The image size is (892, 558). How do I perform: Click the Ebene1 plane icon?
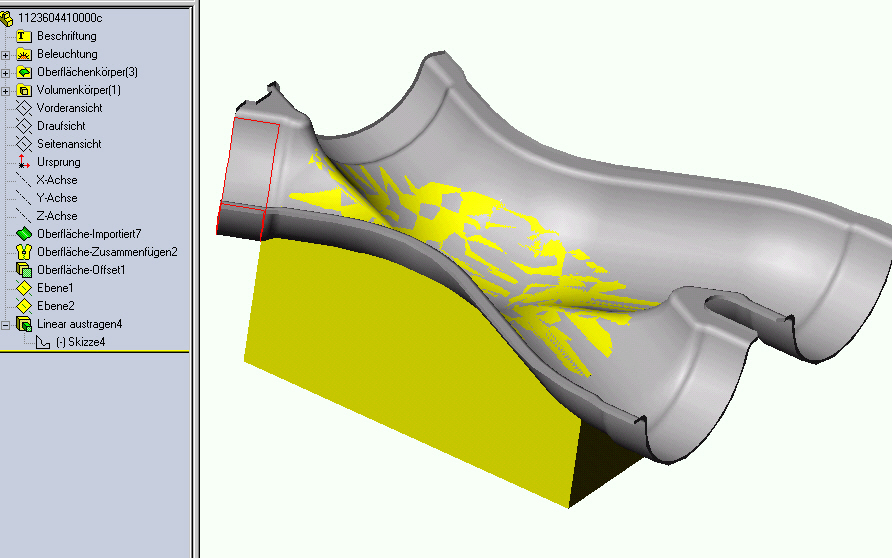[23, 288]
